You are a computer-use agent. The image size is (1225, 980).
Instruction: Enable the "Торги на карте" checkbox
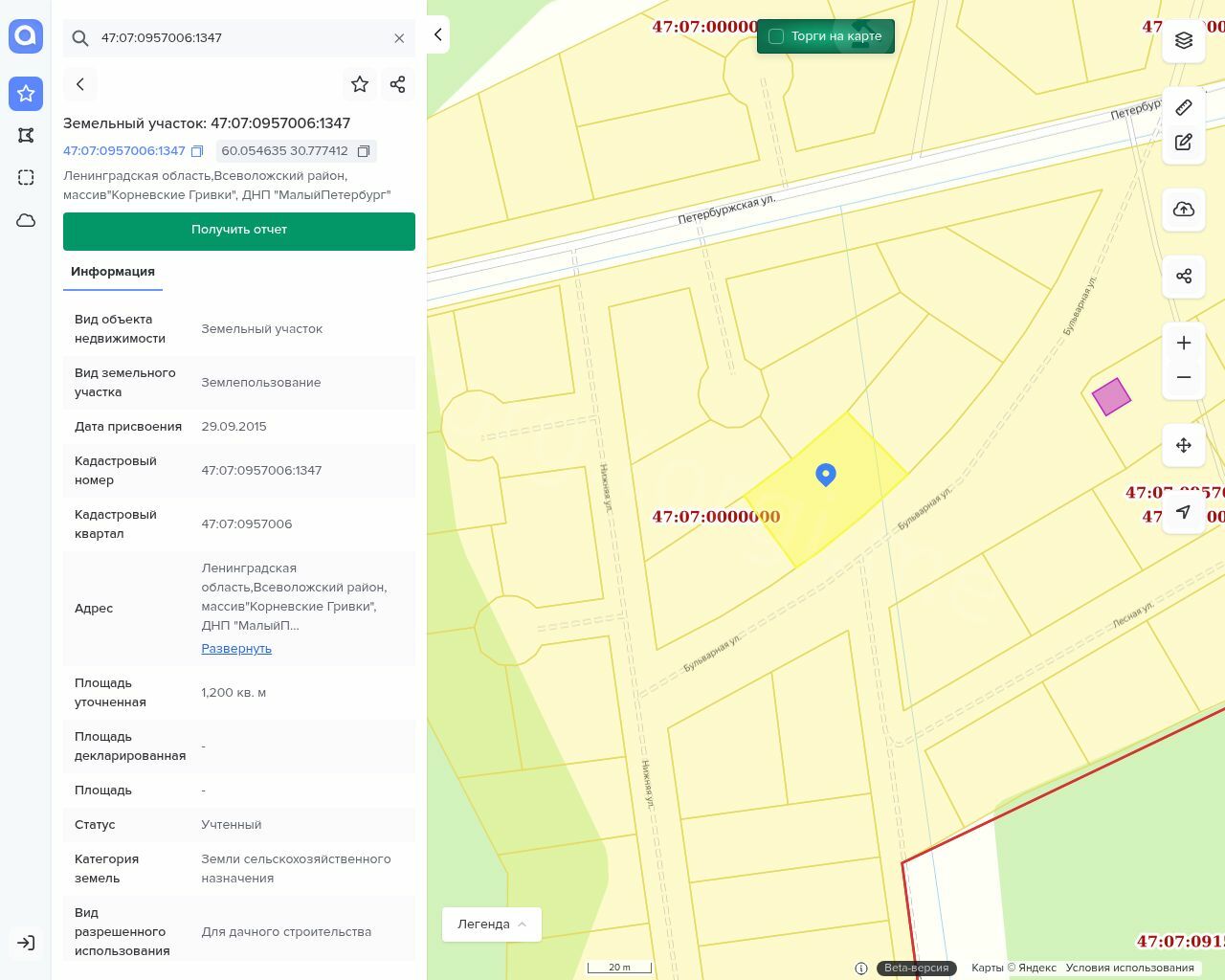coord(776,36)
